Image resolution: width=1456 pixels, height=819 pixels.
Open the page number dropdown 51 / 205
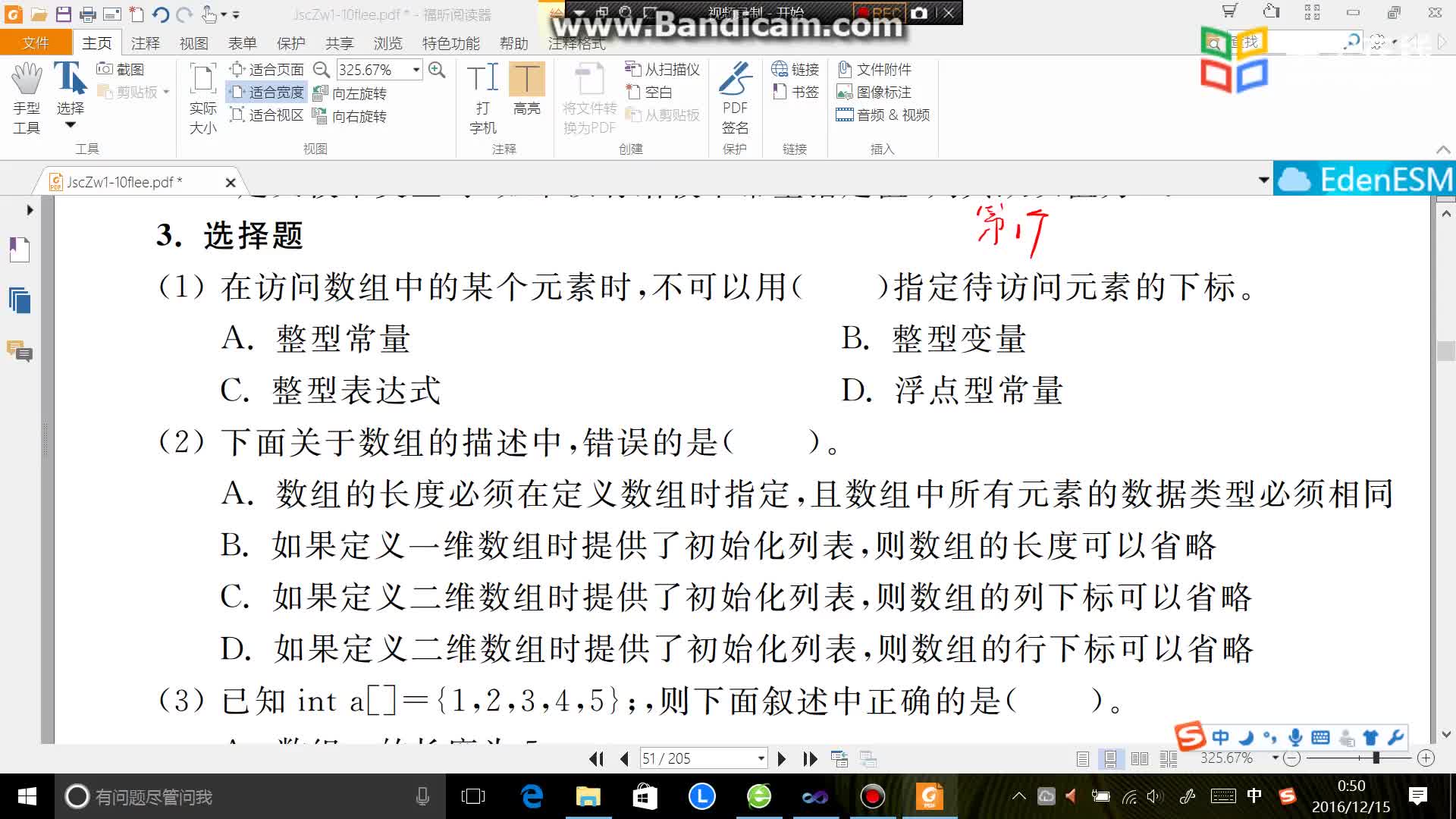tap(761, 758)
